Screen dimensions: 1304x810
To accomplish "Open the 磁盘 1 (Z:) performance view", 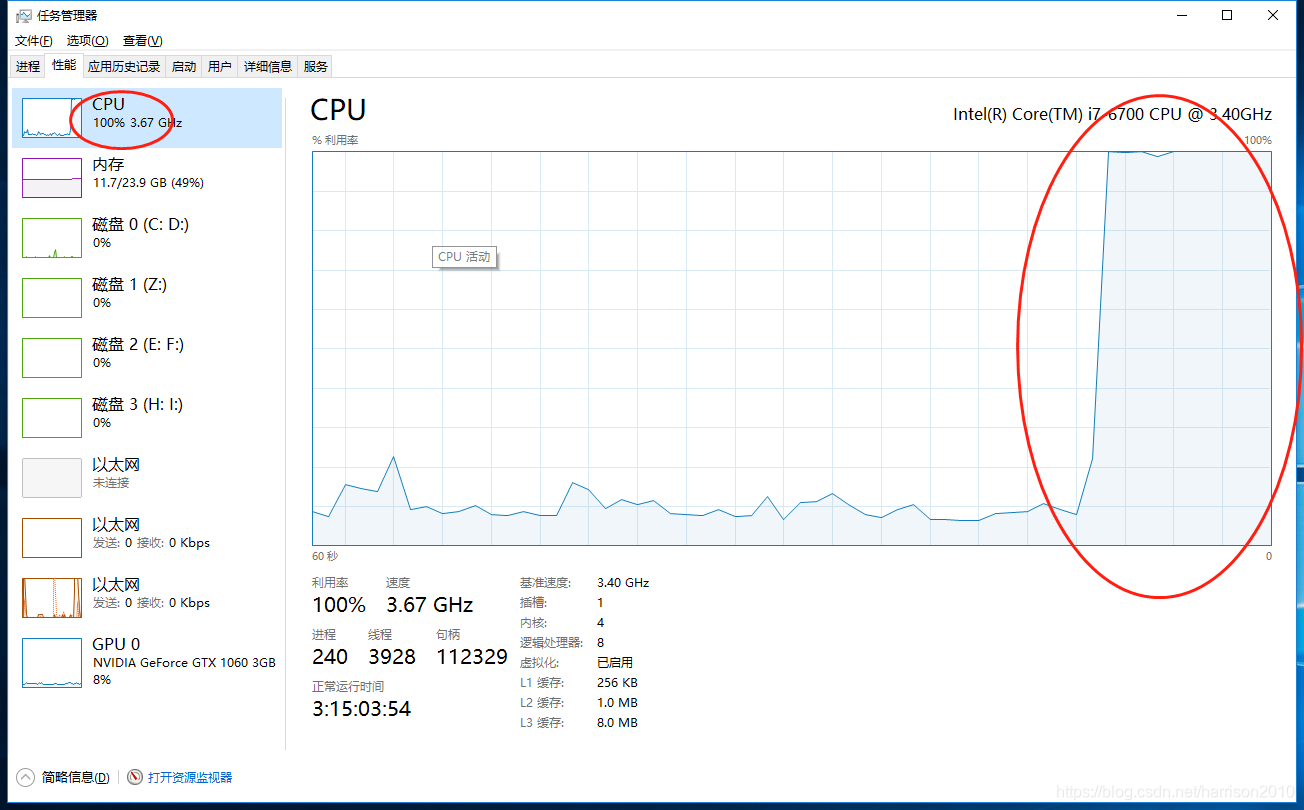I will [147, 298].
